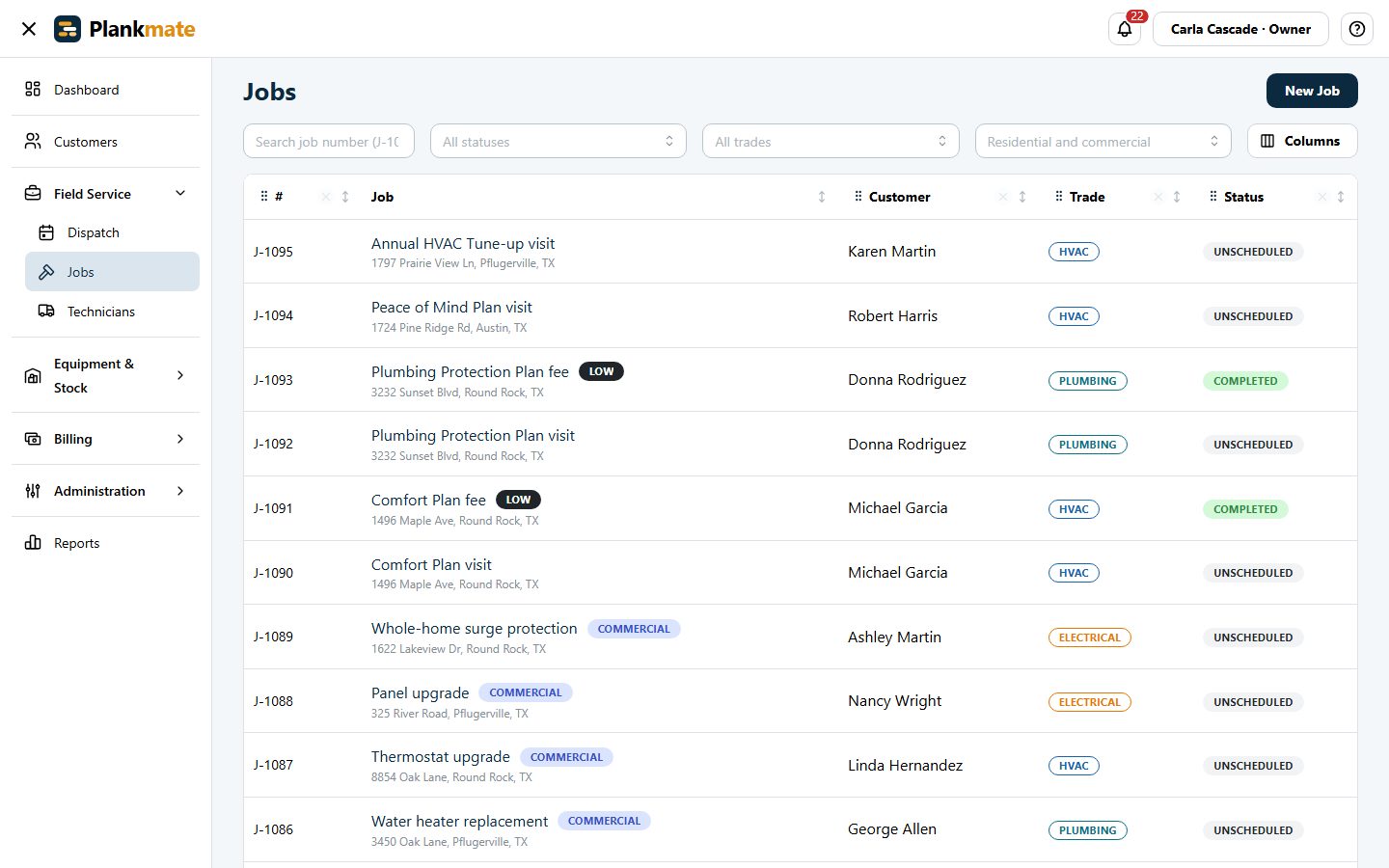The height and width of the screenshot is (868, 1389).
Task: Open Dispatch under Field Service
Action: tap(112, 232)
